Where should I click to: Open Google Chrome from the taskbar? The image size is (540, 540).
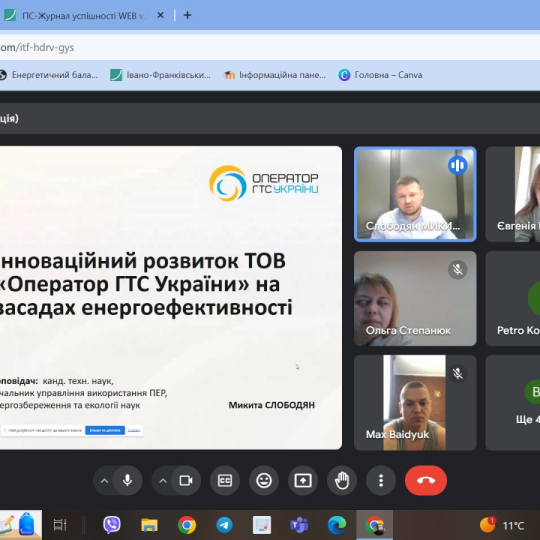[x=187, y=525]
